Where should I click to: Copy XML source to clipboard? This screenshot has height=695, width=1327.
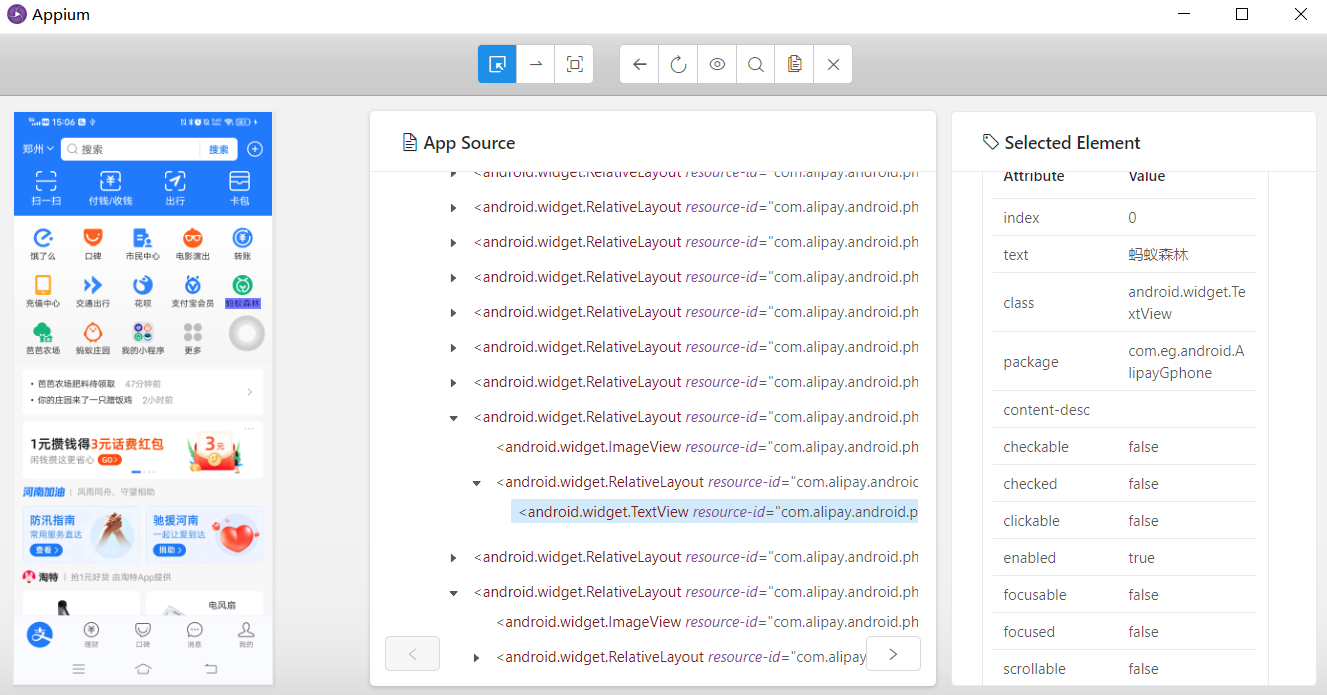[x=794, y=64]
